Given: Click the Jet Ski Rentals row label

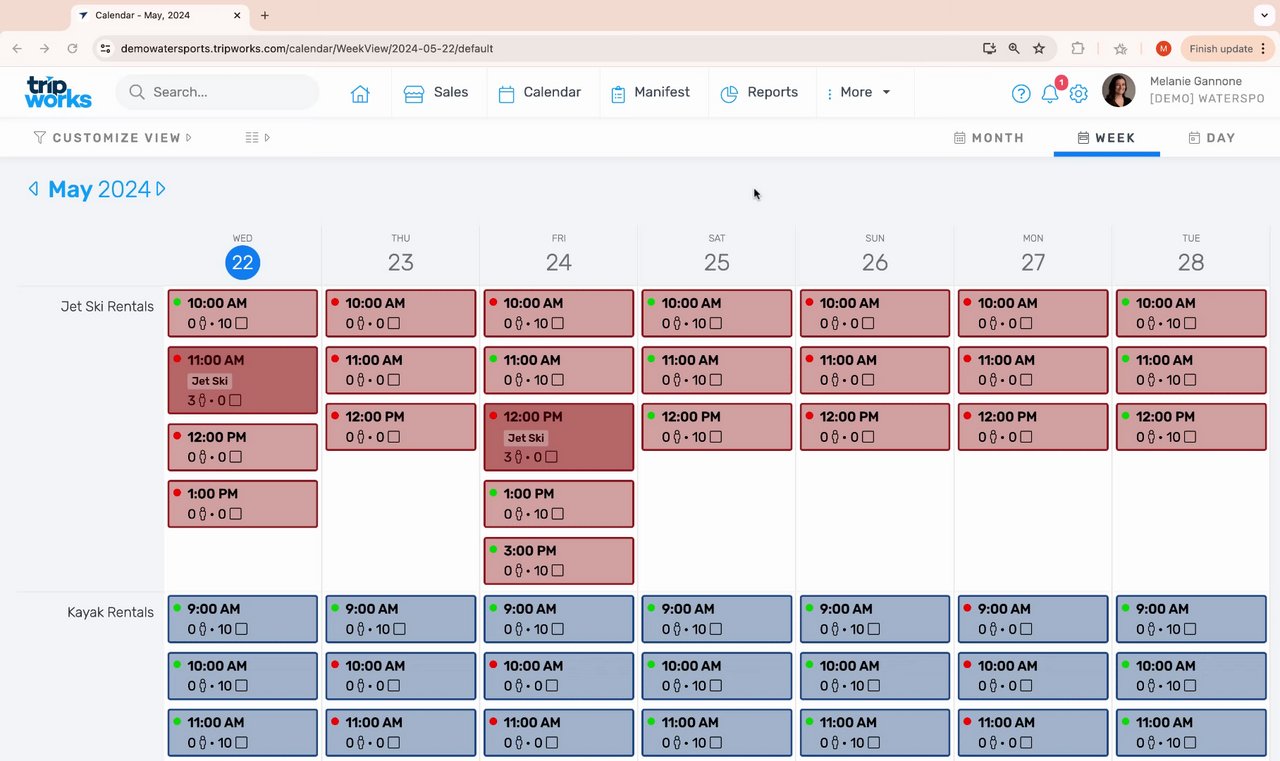Looking at the screenshot, I should (x=107, y=306).
